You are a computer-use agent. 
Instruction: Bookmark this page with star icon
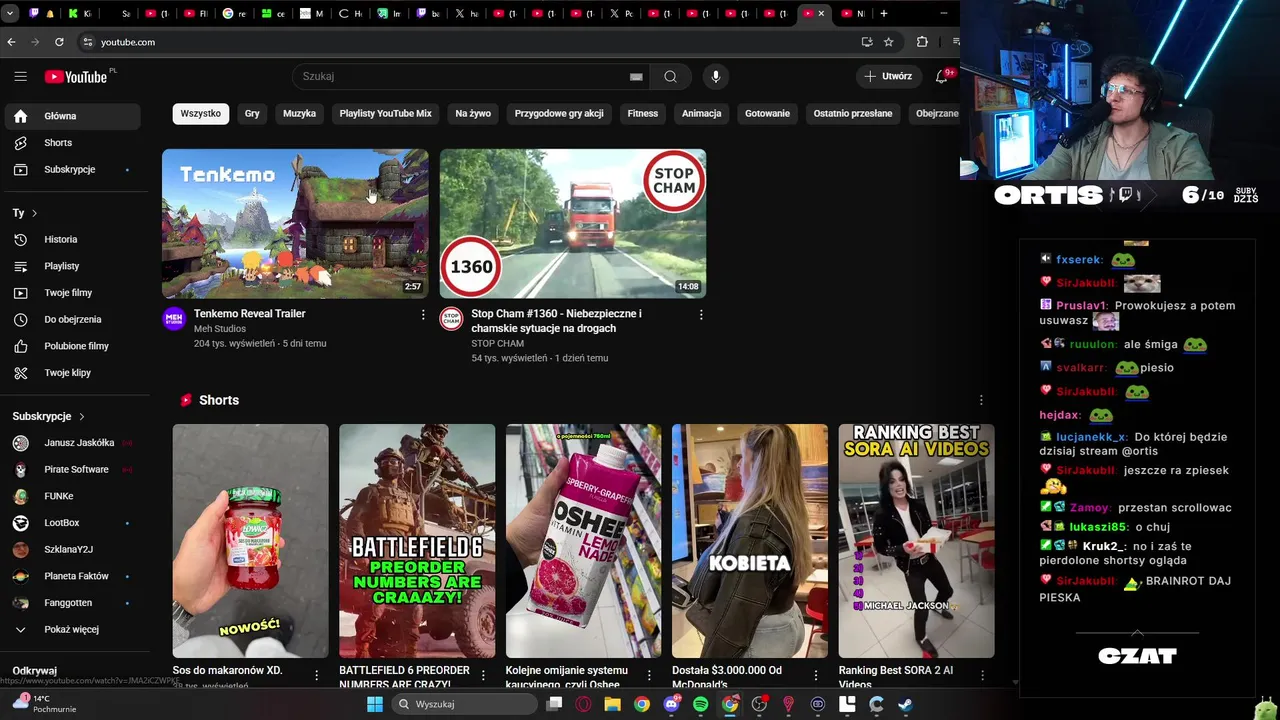(888, 42)
